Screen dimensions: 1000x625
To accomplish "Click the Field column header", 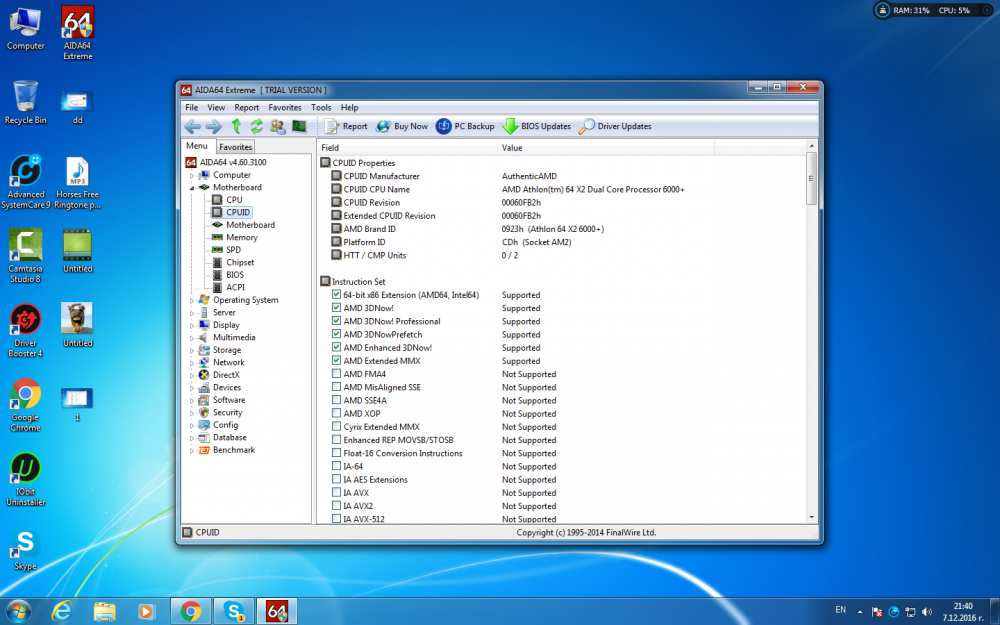I will [x=408, y=147].
